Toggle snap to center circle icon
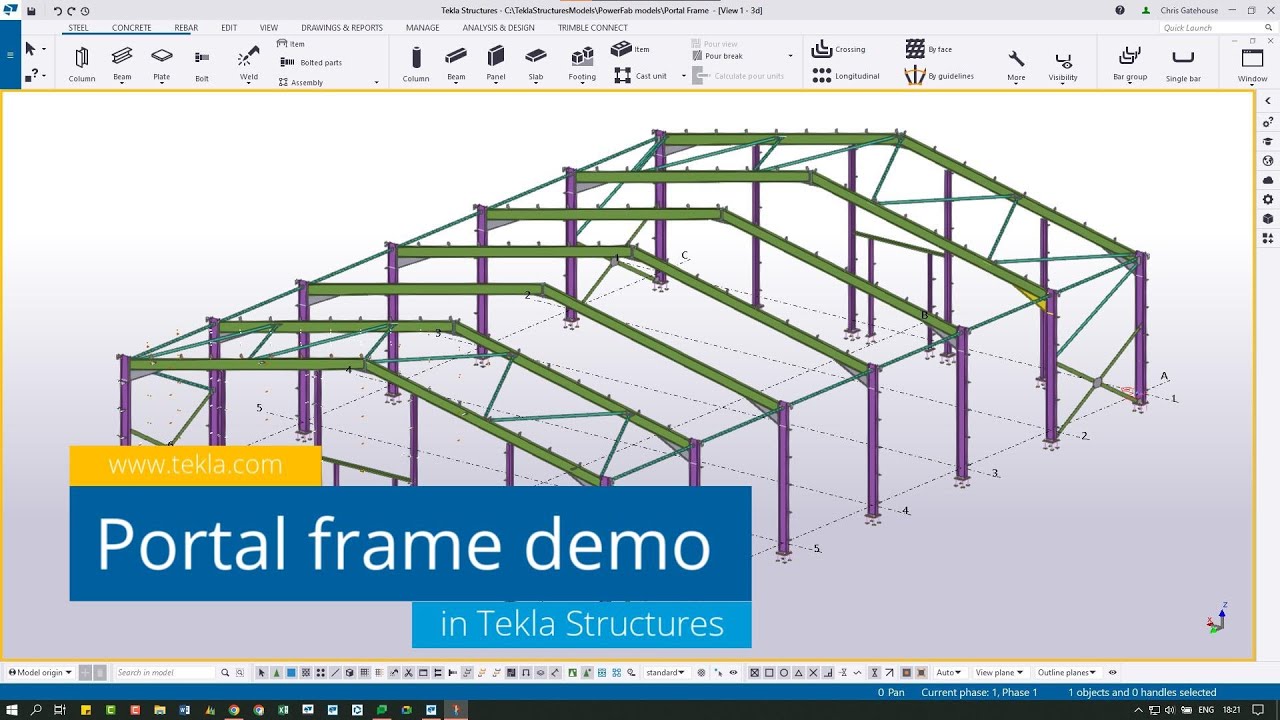This screenshot has height=720, width=1280. (784, 673)
